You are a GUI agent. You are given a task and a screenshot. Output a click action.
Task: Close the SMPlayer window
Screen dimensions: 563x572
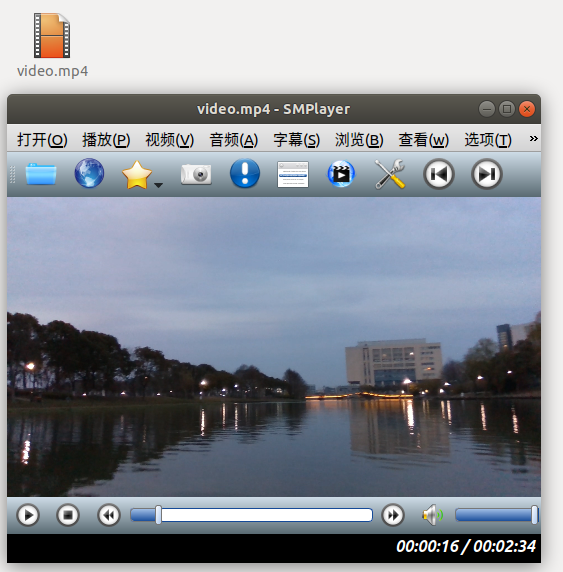pos(527,109)
